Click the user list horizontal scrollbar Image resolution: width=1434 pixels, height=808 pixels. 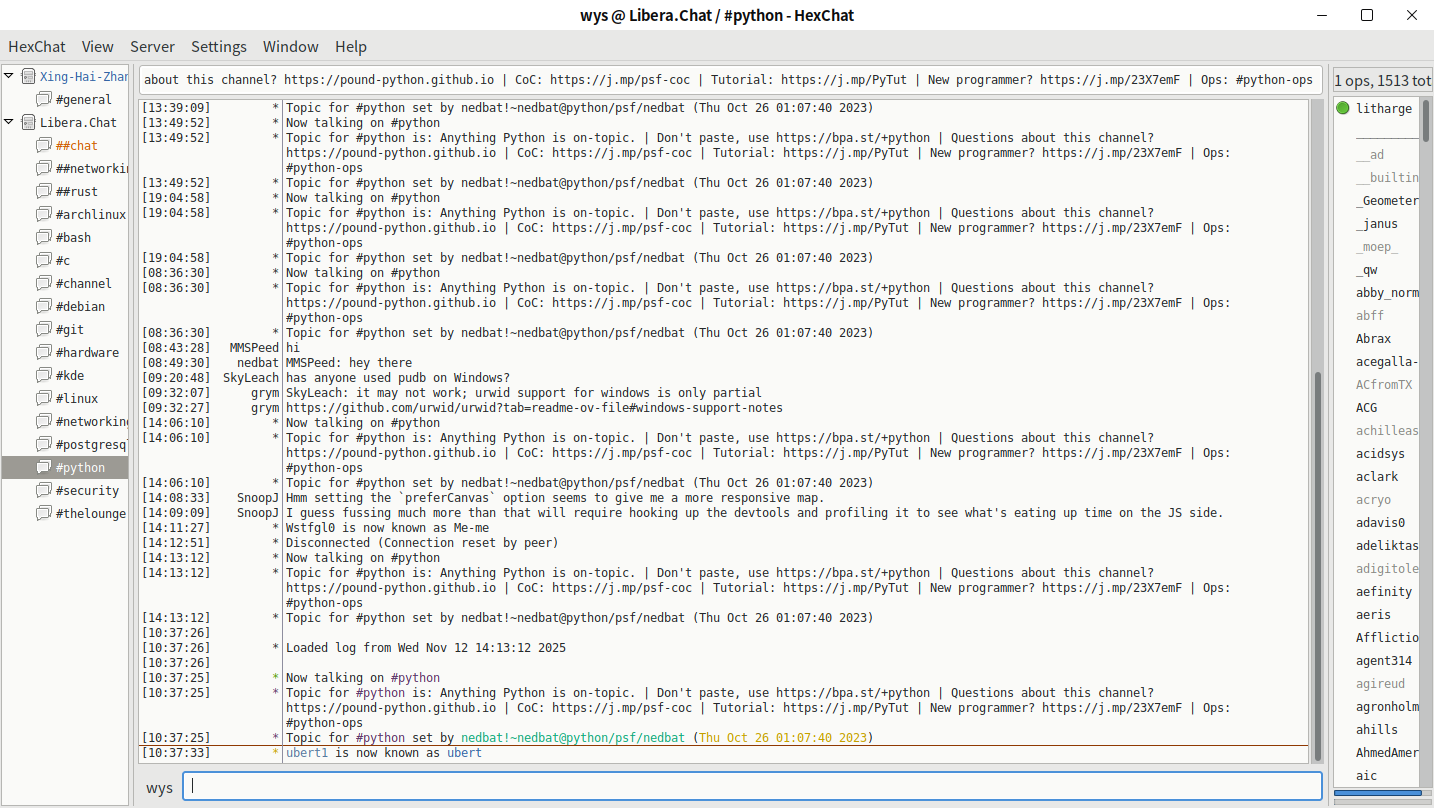click(x=1376, y=793)
